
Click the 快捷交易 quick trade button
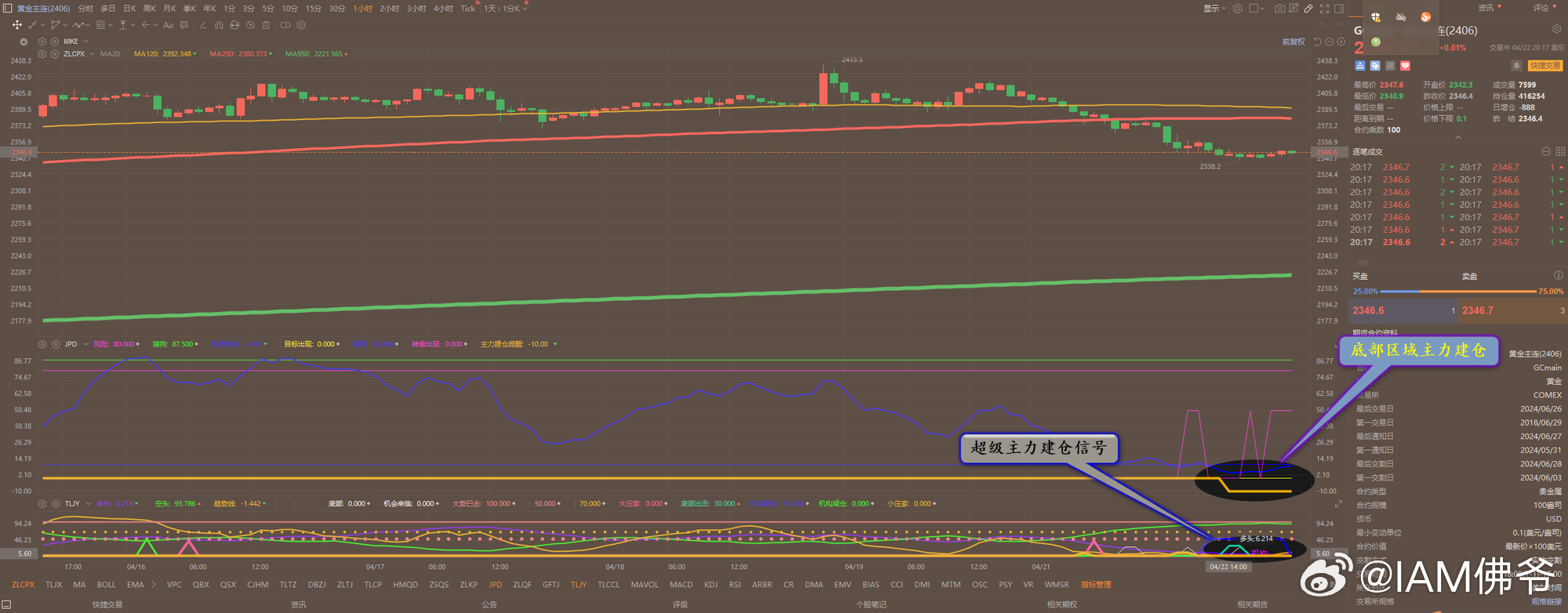[x=1544, y=66]
